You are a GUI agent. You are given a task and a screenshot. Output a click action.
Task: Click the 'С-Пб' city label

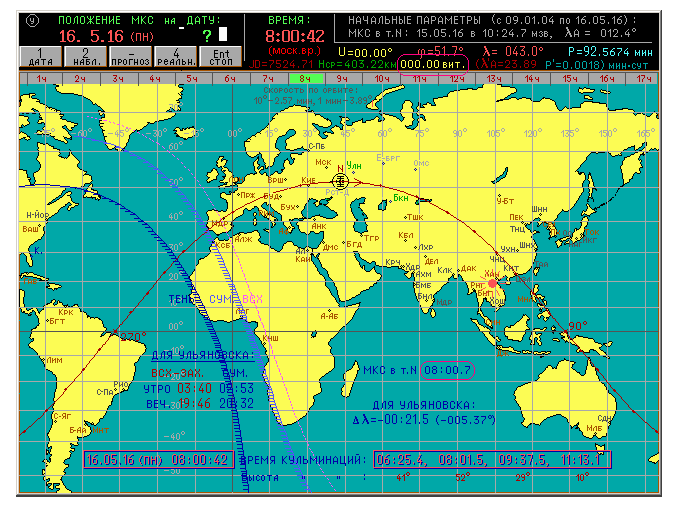point(317,146)
